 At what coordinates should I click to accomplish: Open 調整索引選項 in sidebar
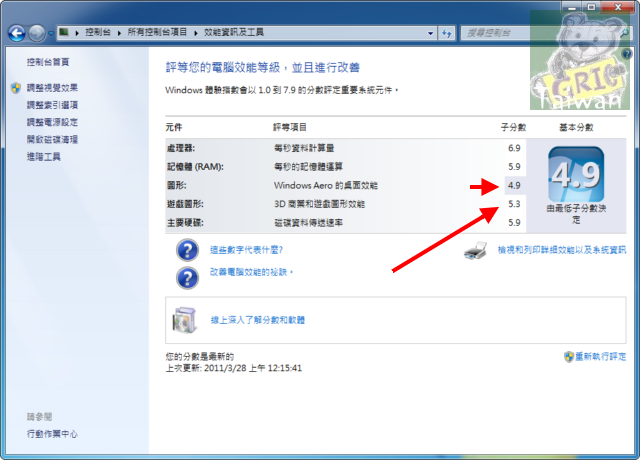(x=52, y=105)
